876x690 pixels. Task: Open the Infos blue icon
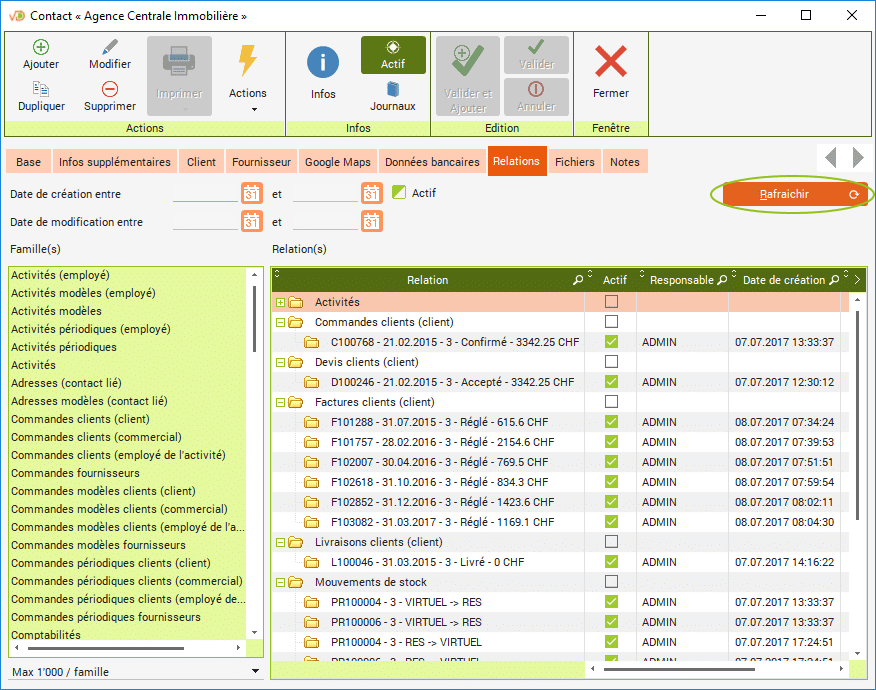(323, 62)
